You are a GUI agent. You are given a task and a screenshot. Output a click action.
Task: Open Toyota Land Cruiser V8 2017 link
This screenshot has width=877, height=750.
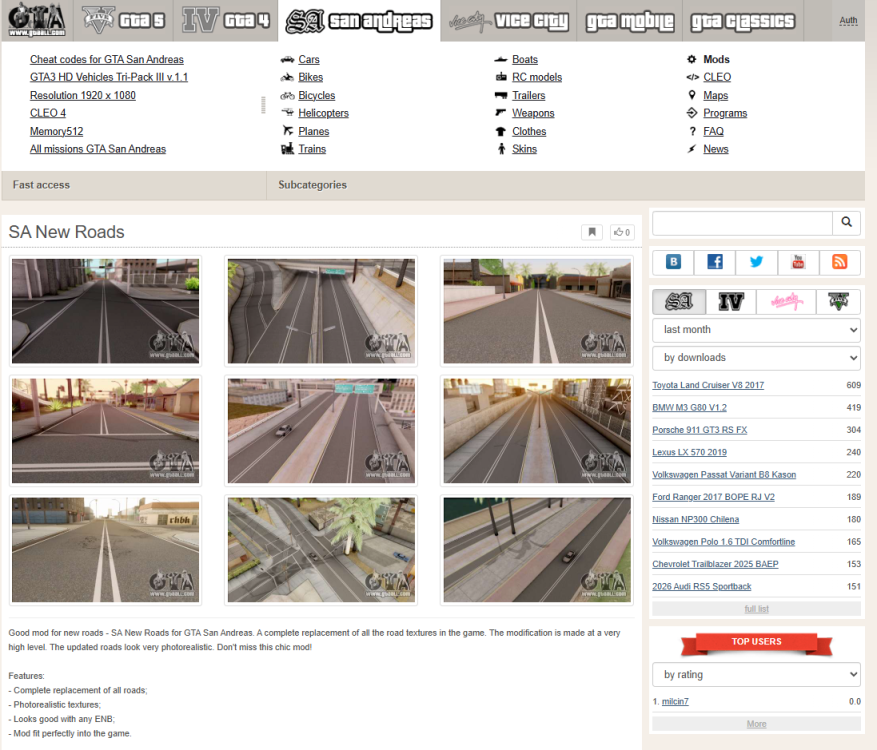[708, 385]
